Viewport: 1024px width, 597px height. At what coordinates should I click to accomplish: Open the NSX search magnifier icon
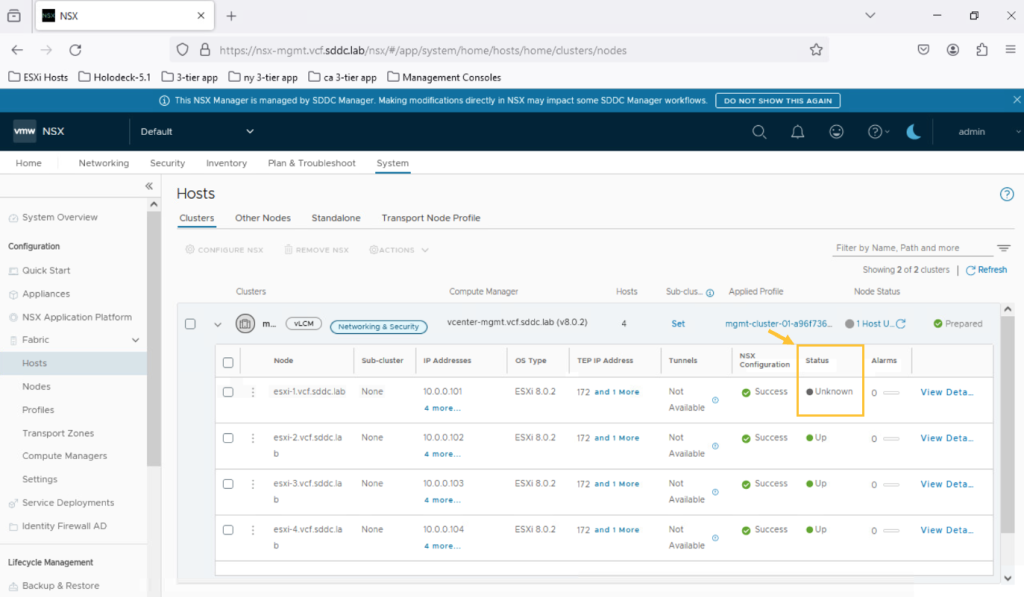[759, 132]
